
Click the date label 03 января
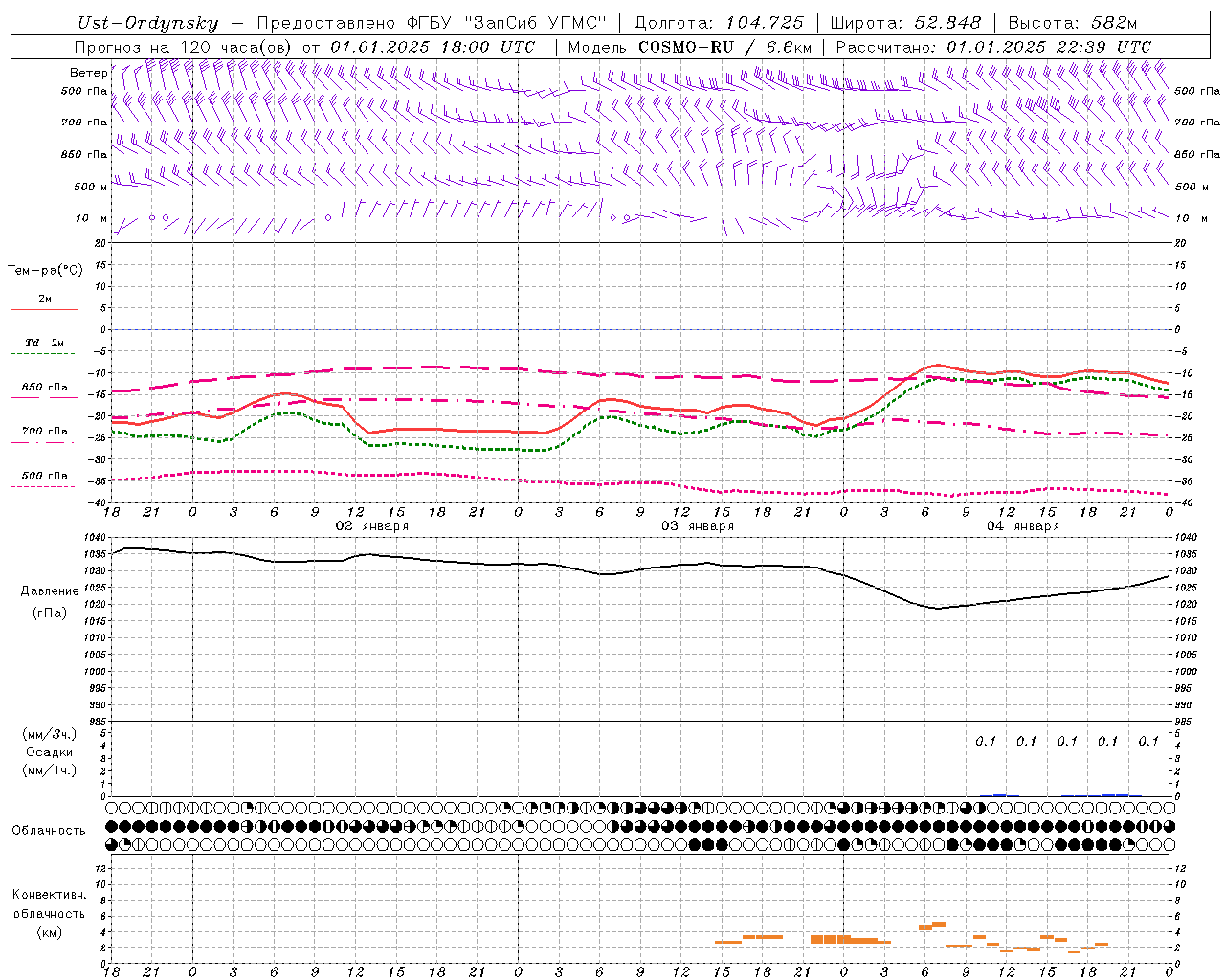pyautogui.click(x=697, y=526)
